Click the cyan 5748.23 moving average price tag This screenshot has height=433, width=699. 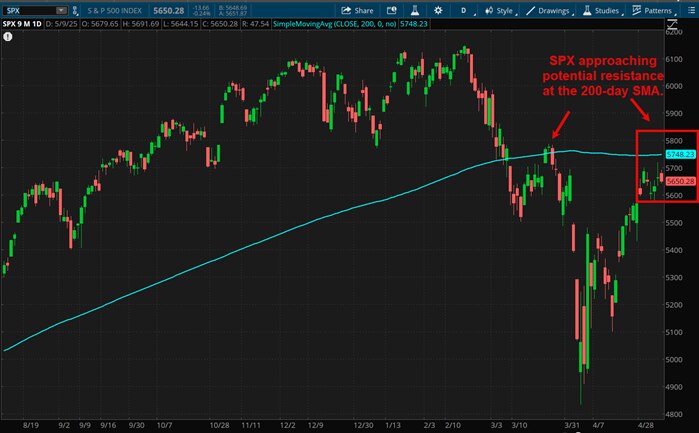[679, 155]
